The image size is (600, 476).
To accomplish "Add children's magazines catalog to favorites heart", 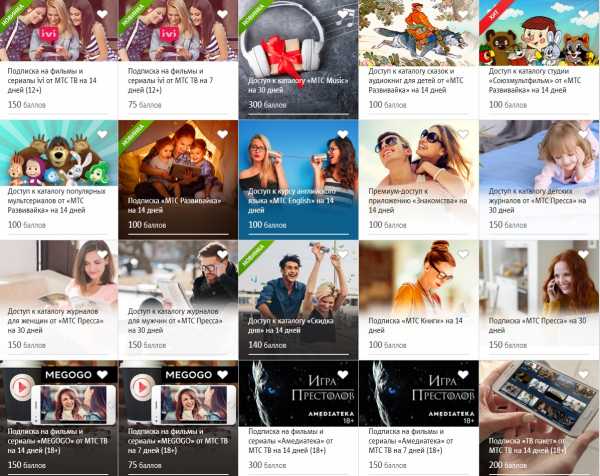I will coord(582,135).
